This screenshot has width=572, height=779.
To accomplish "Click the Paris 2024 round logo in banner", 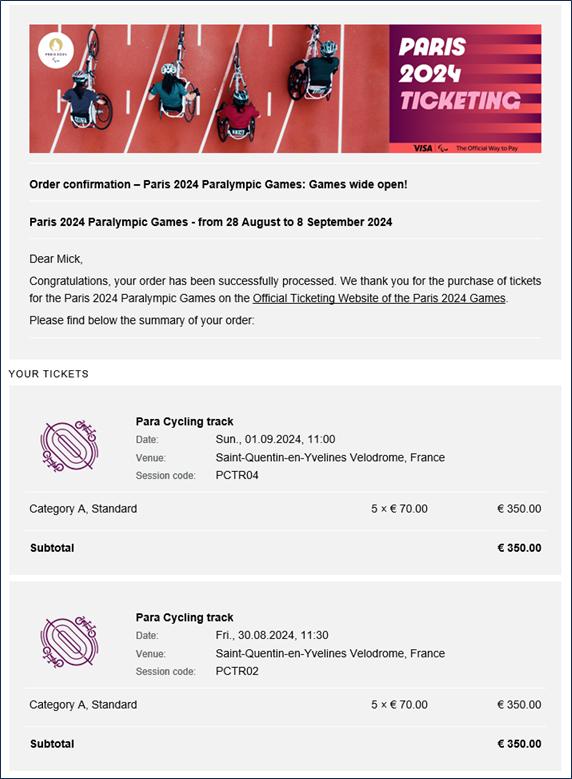I will pyautogui.click(x=56, y=51).
